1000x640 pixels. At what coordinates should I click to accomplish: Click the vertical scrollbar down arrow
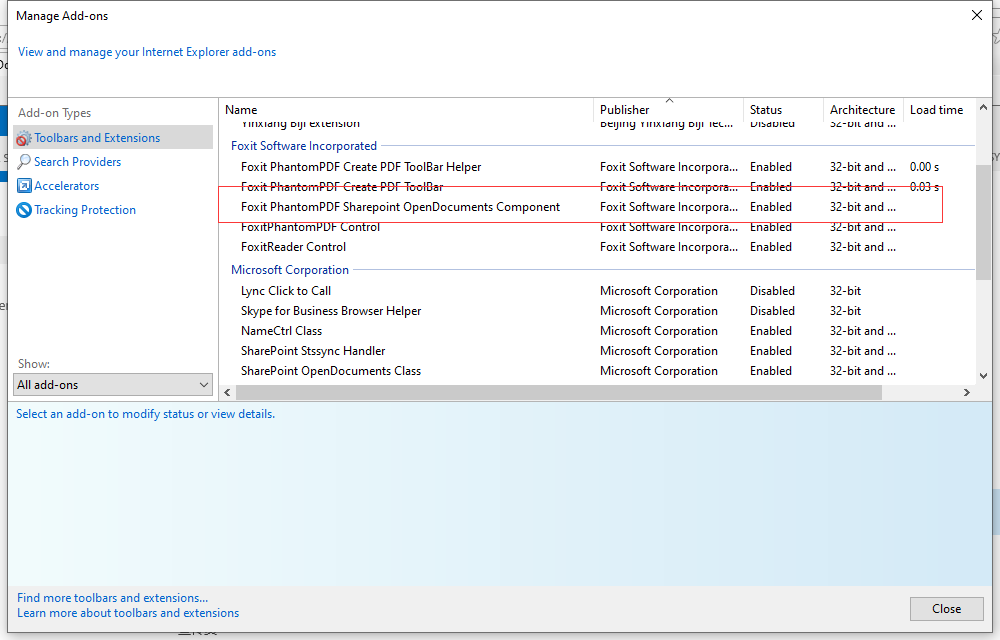[984, 376]
